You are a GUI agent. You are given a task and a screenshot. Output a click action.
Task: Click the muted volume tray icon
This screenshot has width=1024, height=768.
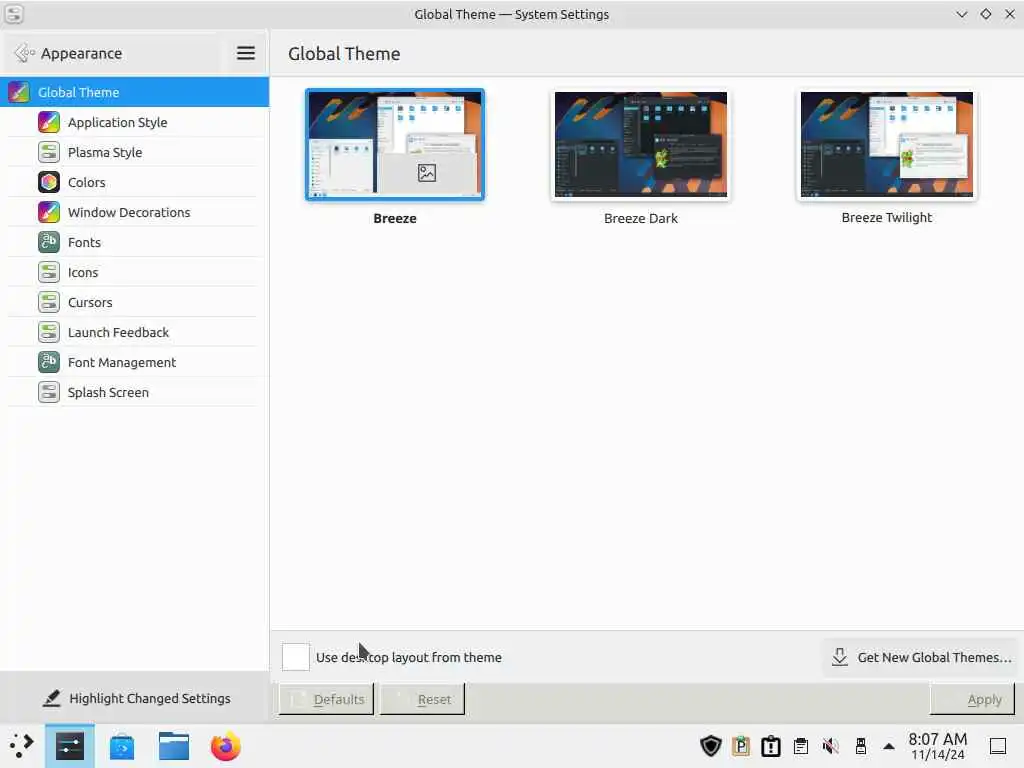(x=831, y=746)
